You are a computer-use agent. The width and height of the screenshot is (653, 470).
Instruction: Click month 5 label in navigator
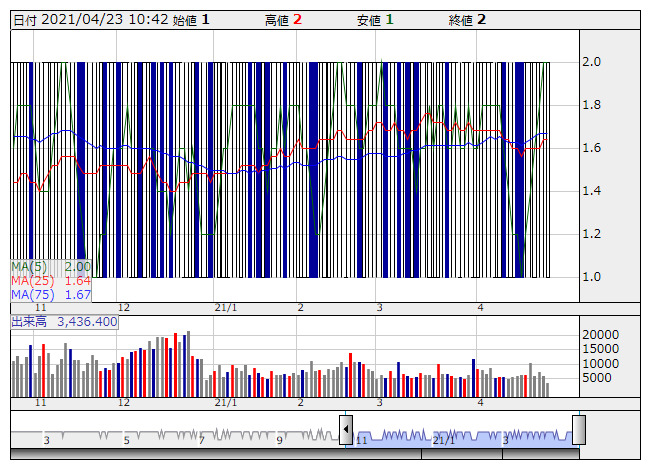127,440
